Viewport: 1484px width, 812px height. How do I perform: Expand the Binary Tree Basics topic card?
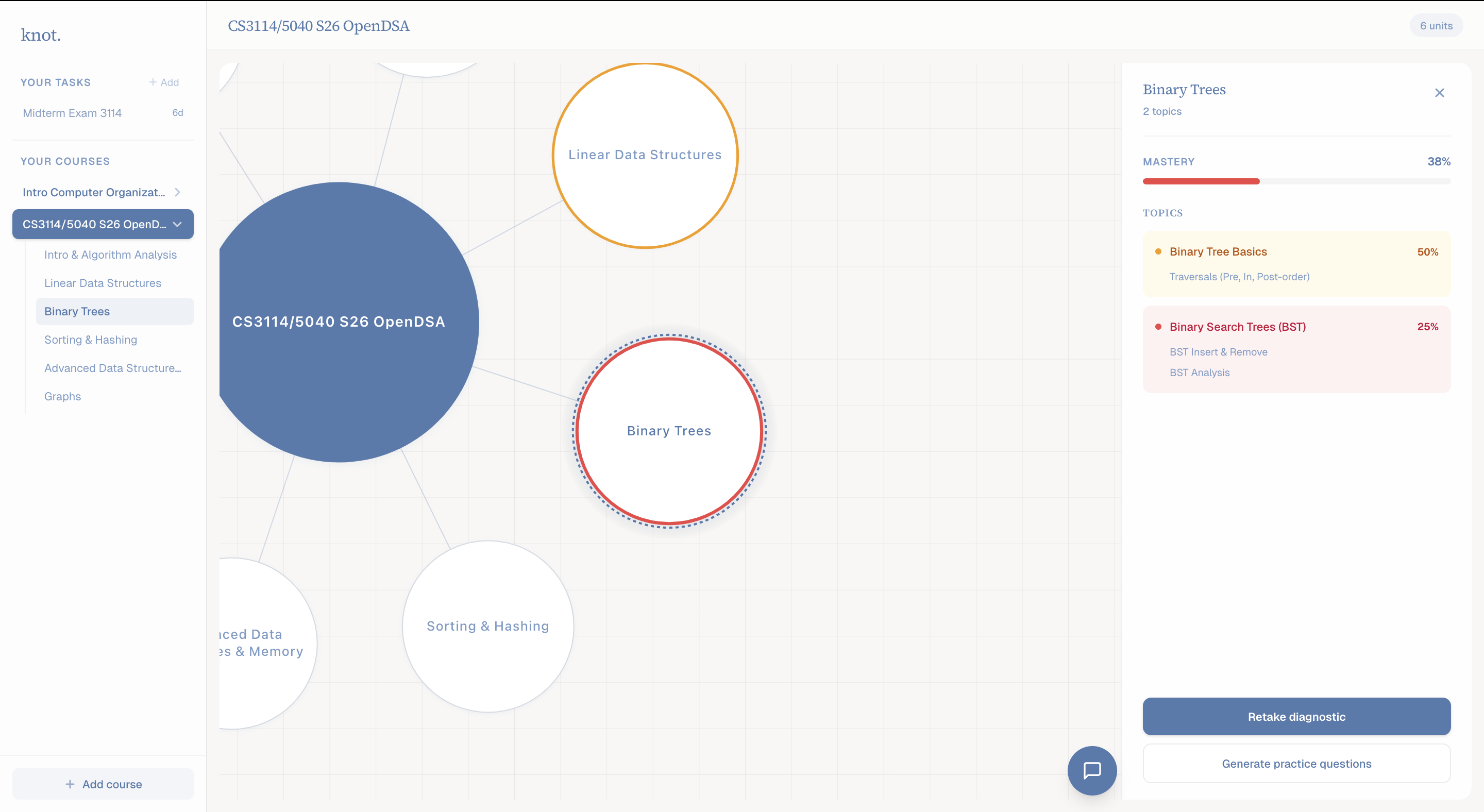[1296, 263]
